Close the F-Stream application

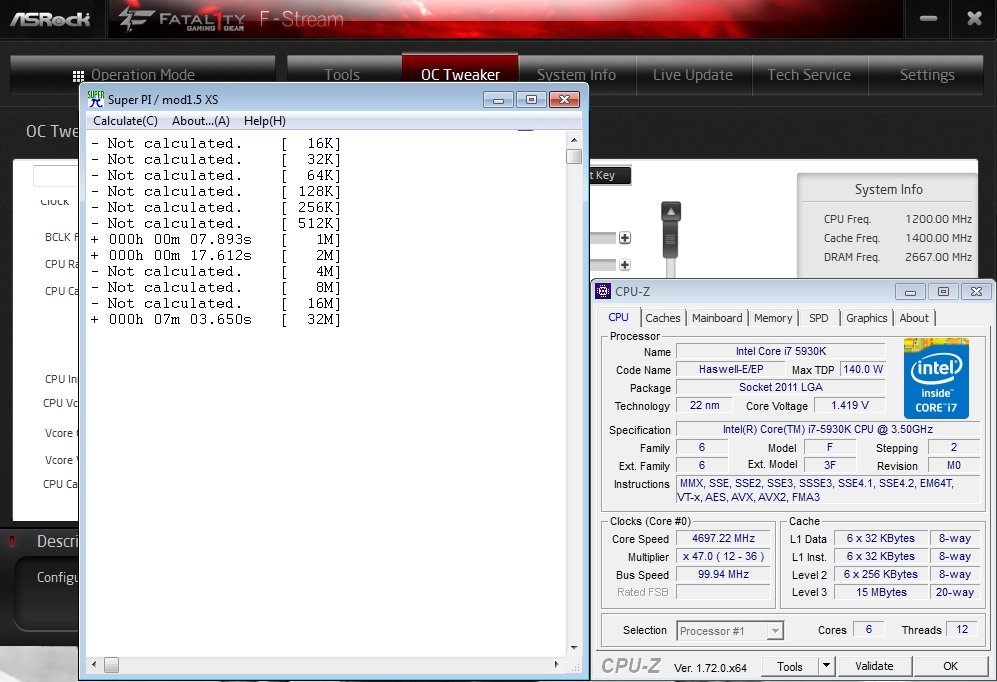point(974,18)
